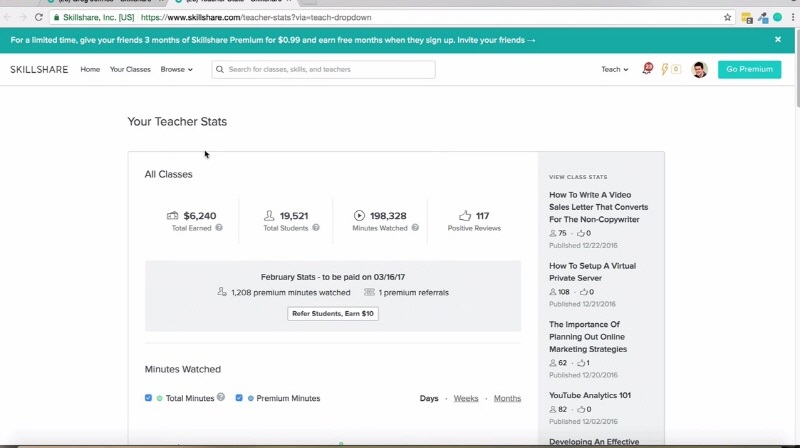Open the Chrome three-dot menu
Image resolution: width=800 pixels, height=448 pixels.
793,17
